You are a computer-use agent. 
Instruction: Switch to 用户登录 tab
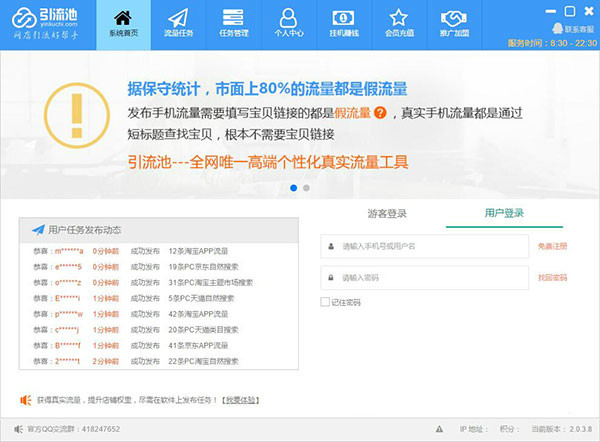pos(504,213)
